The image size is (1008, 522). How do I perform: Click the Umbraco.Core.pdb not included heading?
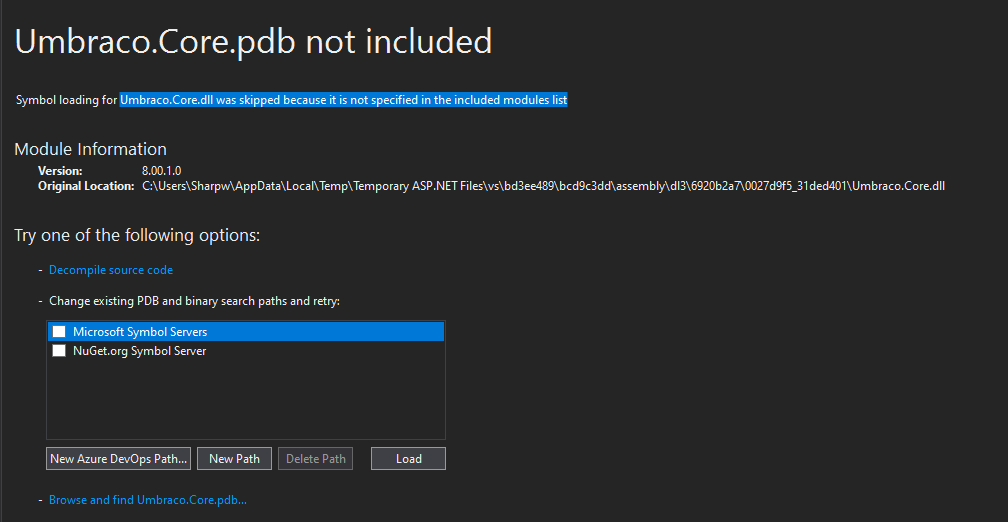coord(253,41)
